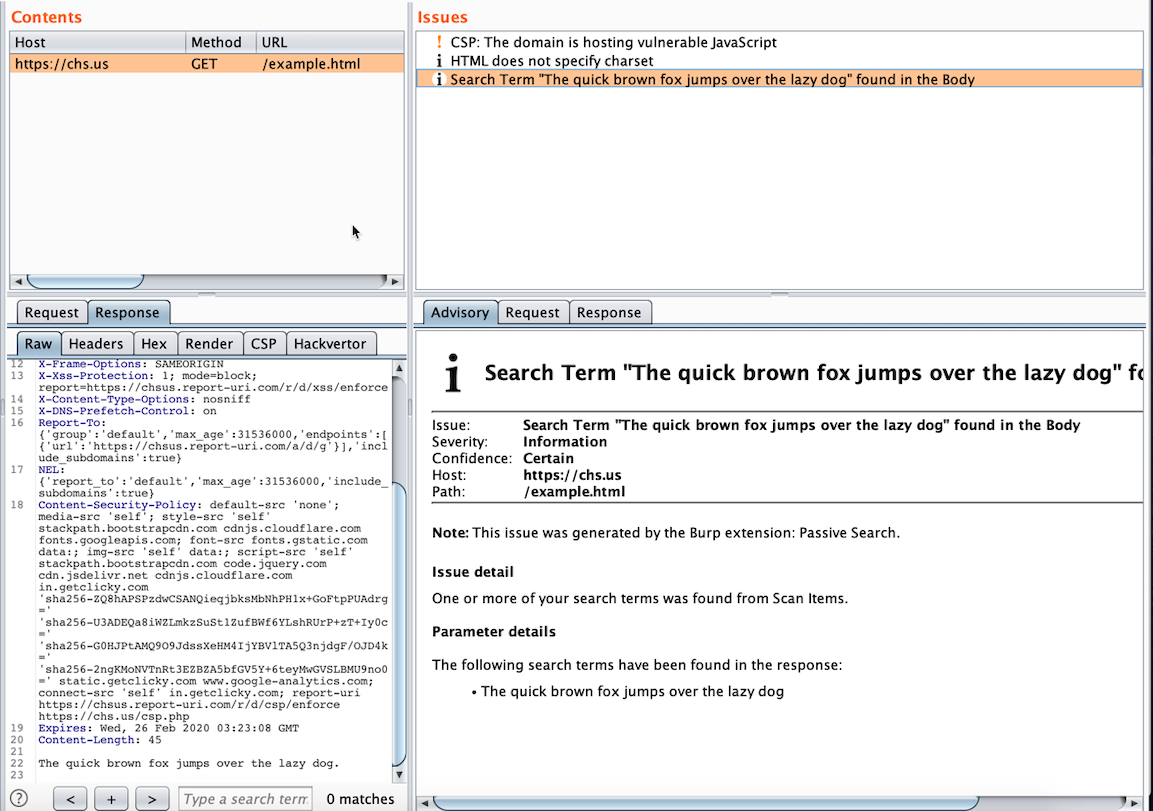This screenshot has height=811, width=1153.
Task: Click right arrow of Contents horizontal scrollbar
Action: click(396, 282)
